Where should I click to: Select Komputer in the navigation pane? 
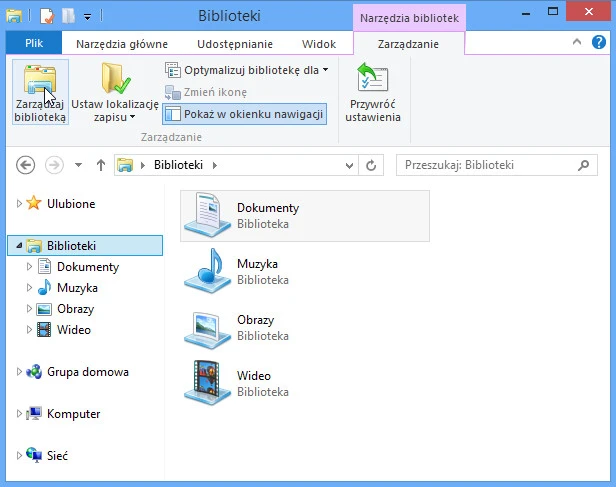(73, 414)
